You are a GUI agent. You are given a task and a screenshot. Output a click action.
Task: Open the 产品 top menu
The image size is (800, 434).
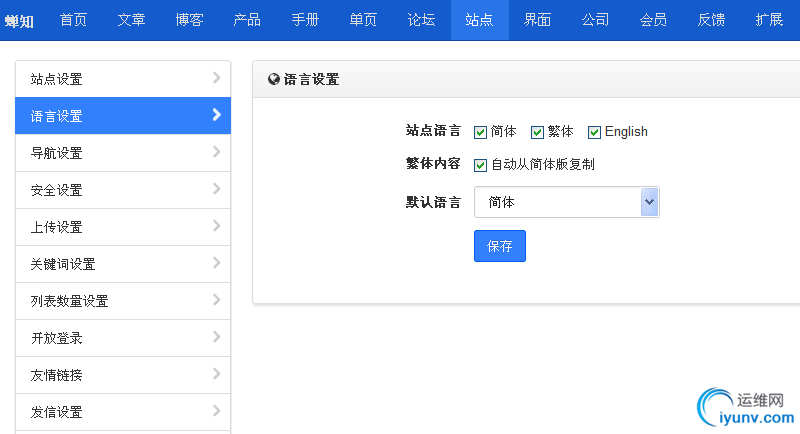(x=247, y=20)
